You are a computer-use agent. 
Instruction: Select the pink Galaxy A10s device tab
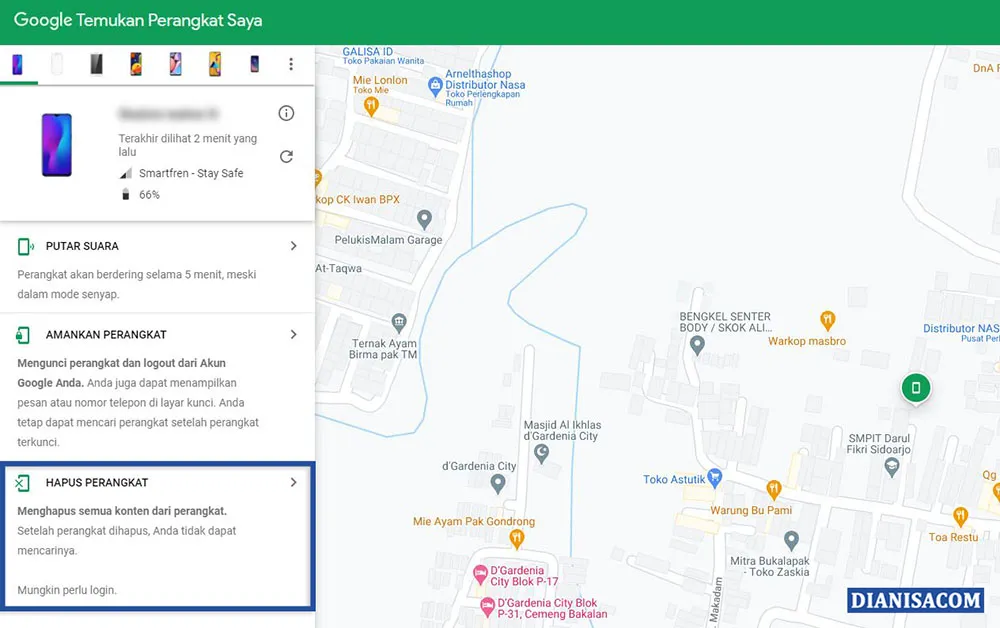[175, 63]
